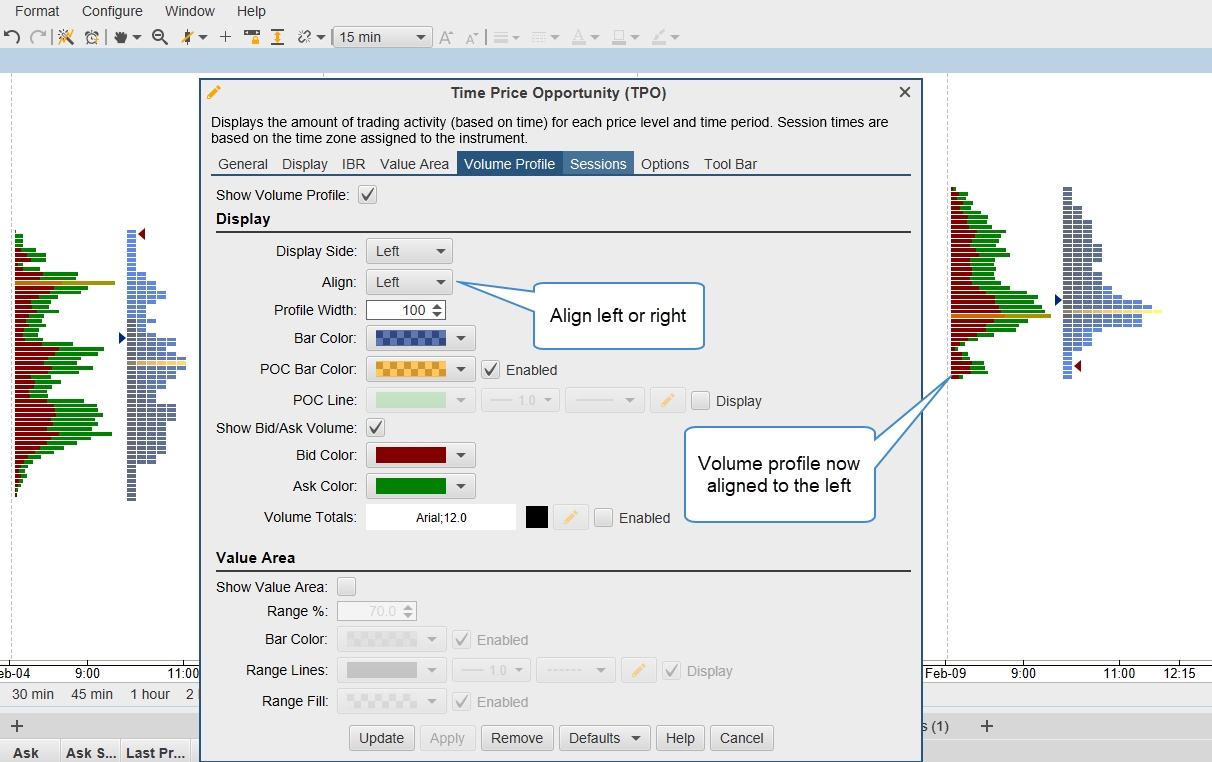Close the Time Price Opportunity dialog
This screenshot has height=762, width=1212.
pyautogui.click(x=905, y=92)
